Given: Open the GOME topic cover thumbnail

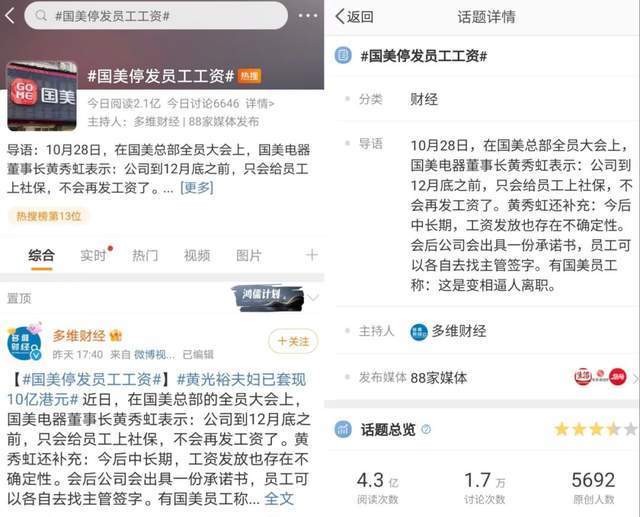Looking at the screenshot, I should click(x=42, y=96).
